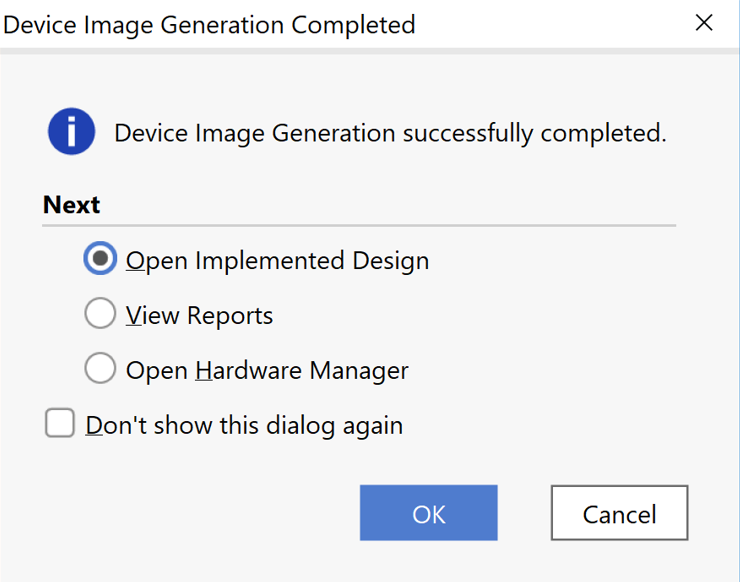Click the View Reports label text

tap(199, 316)
